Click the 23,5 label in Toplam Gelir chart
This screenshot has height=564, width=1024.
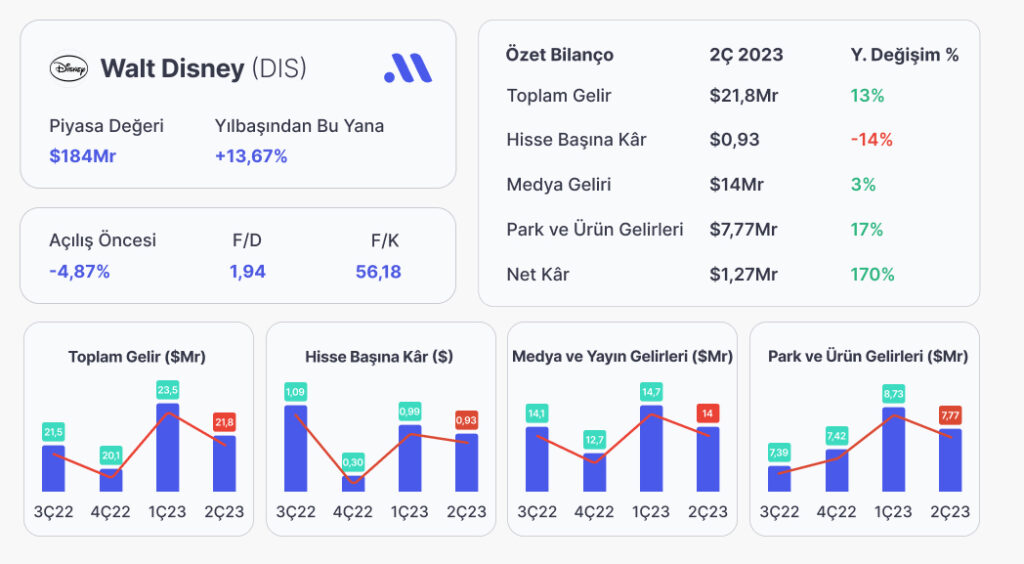167,390
